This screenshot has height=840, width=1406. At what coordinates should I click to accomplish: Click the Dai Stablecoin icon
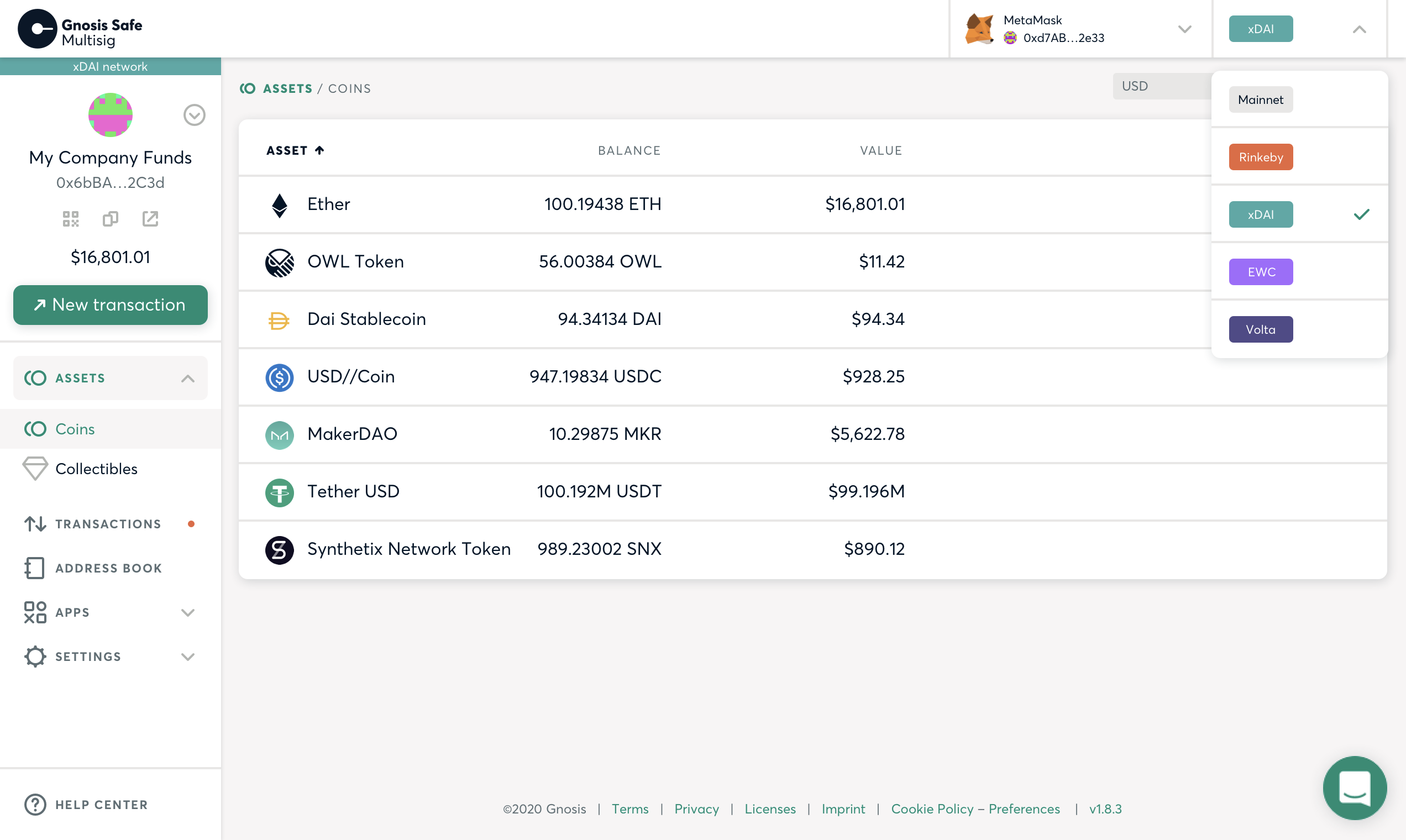pos(279,321)
